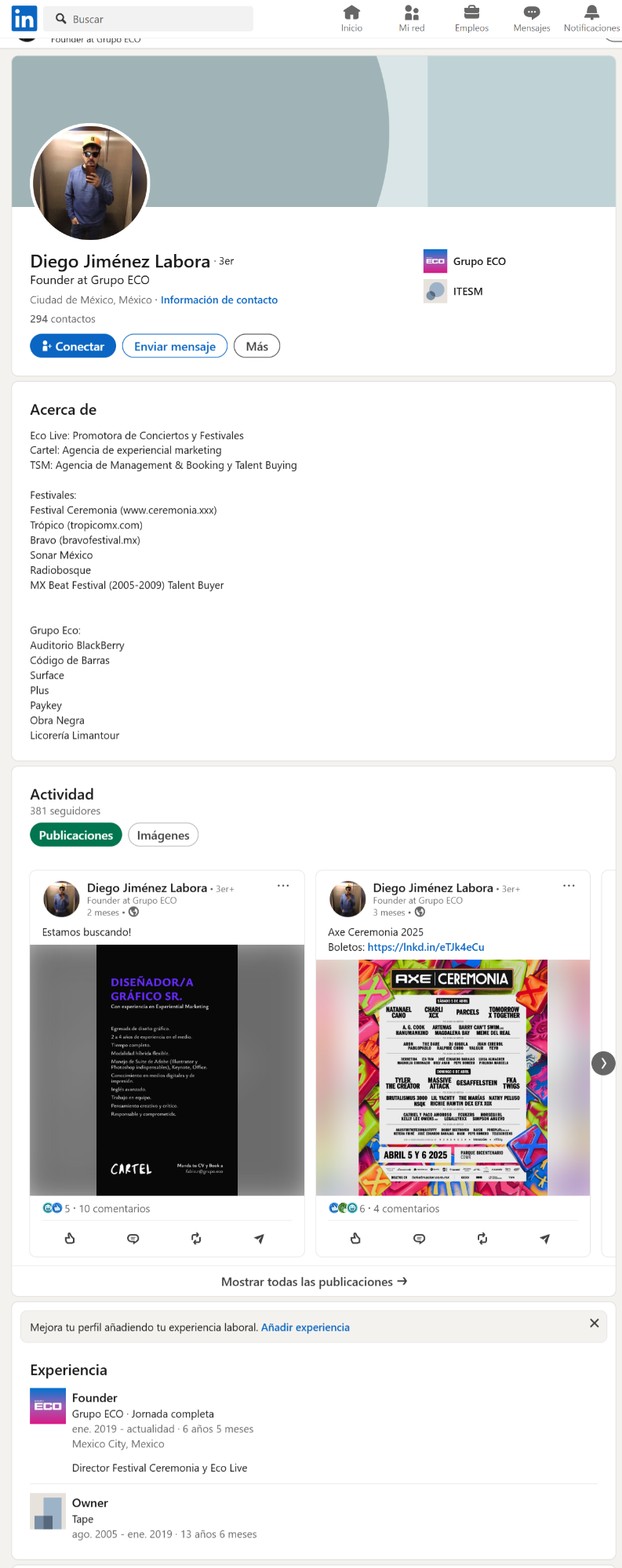Advance the activity carousel with next arrow

coord(603,1063)
